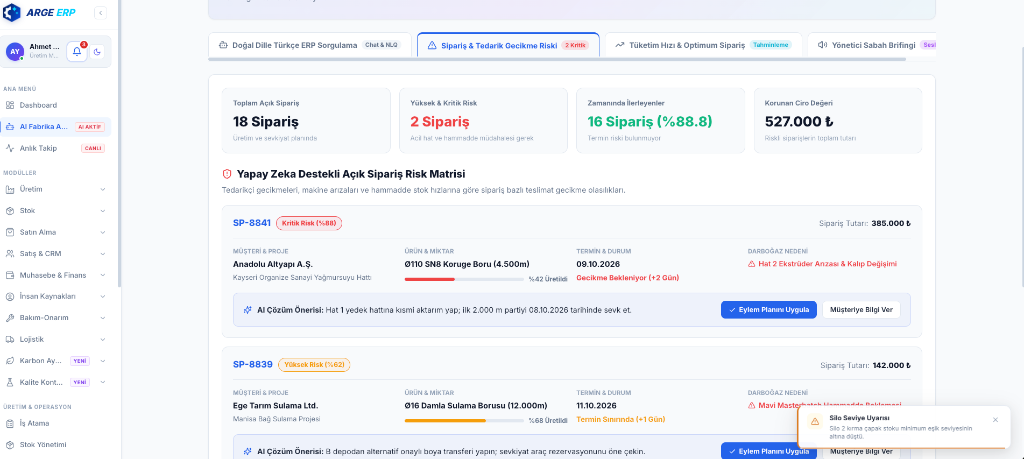Click the Muhasebe & Finans icon
Screen dimensions: 1024x459
click(x=10, y=275)
